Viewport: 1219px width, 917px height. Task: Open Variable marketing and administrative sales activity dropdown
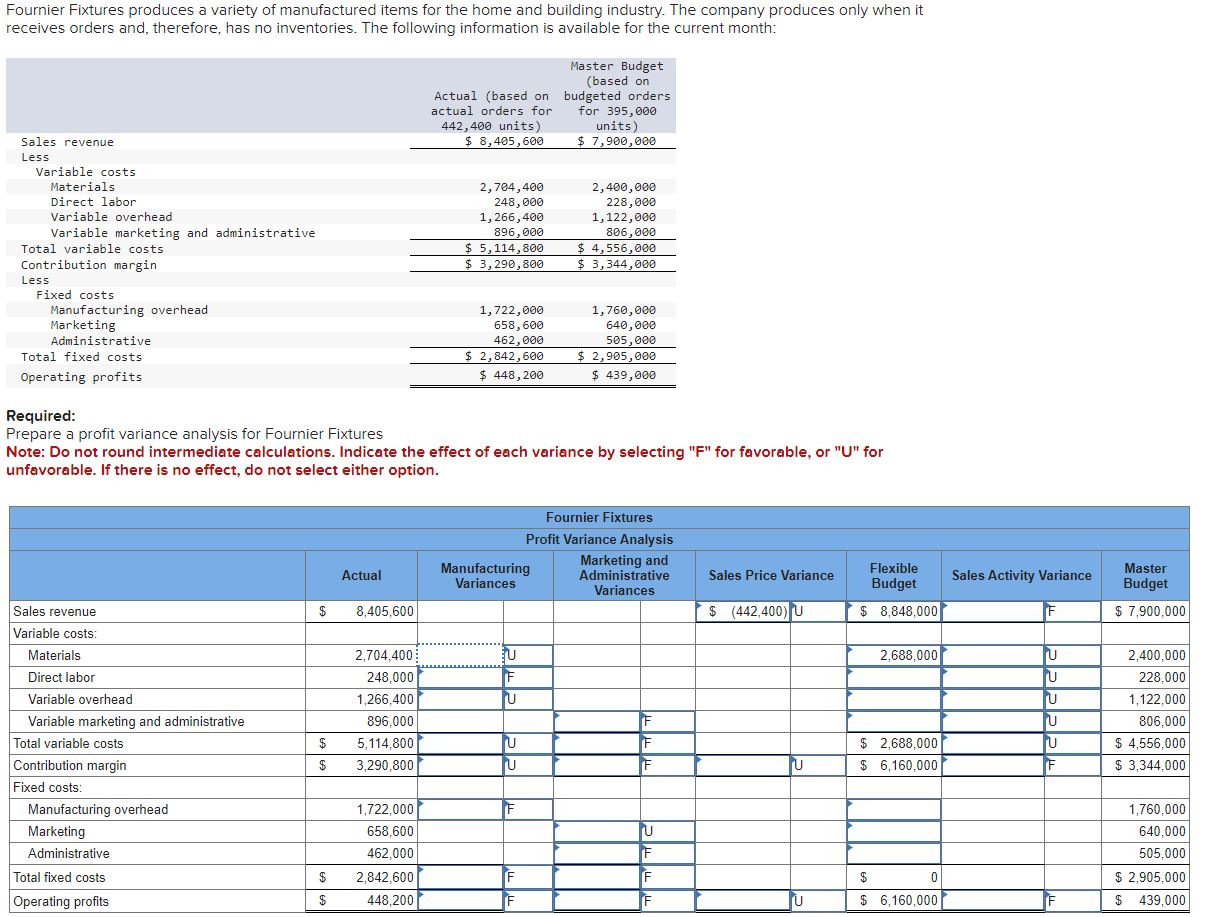pyautogui.click(x=1073, y=722)
